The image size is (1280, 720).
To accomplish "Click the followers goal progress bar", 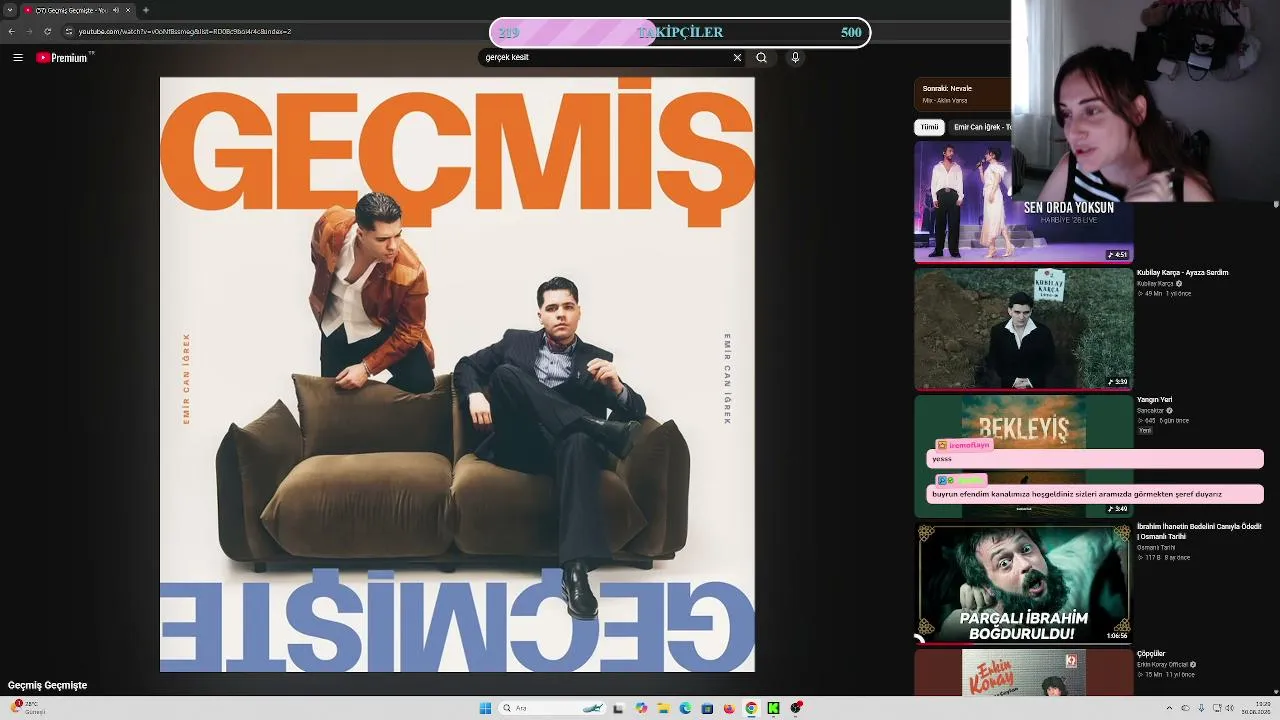I will (680, 32).
